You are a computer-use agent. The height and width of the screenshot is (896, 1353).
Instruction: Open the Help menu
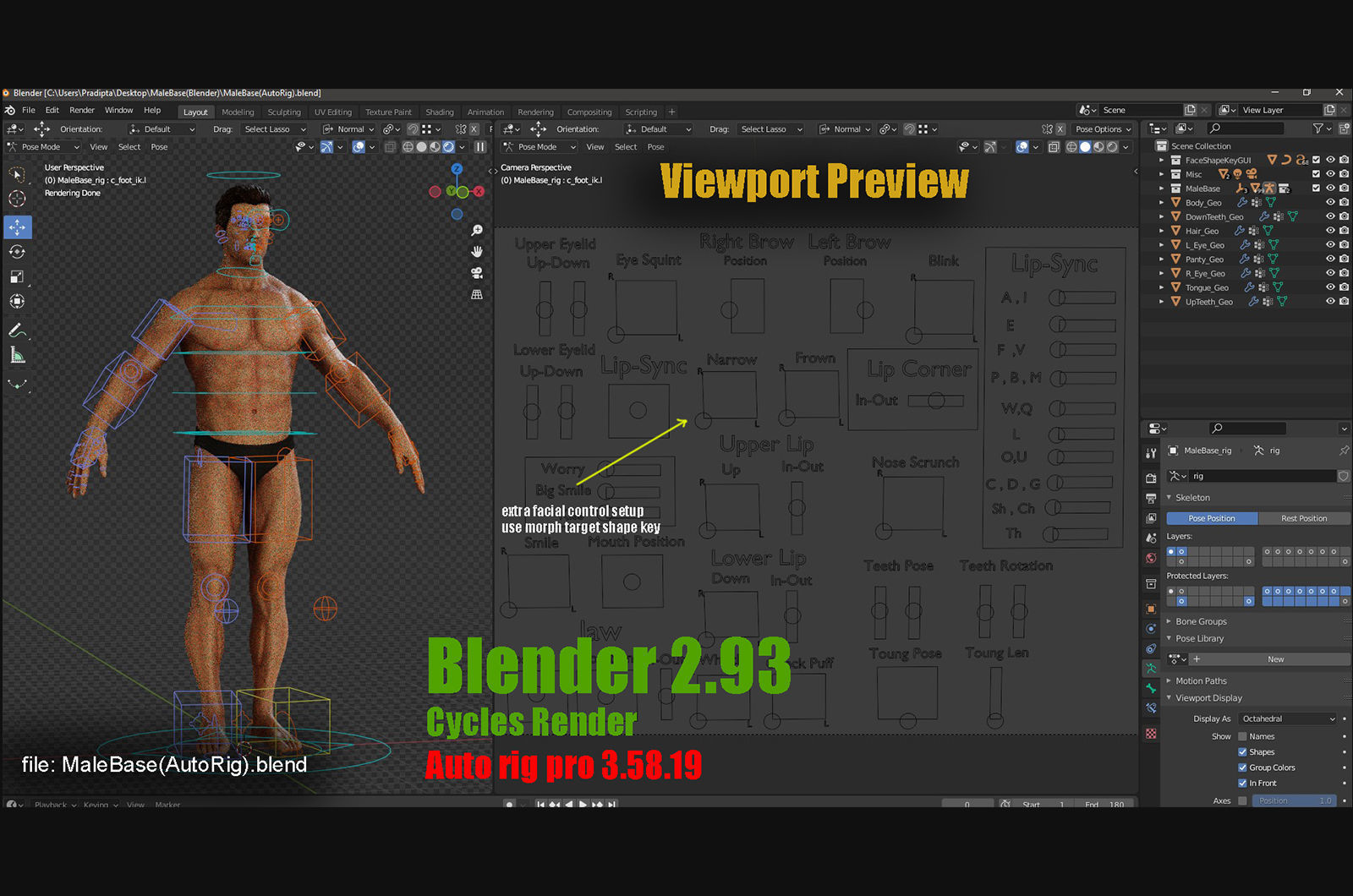pyautogui.click(x=152, y=111)
